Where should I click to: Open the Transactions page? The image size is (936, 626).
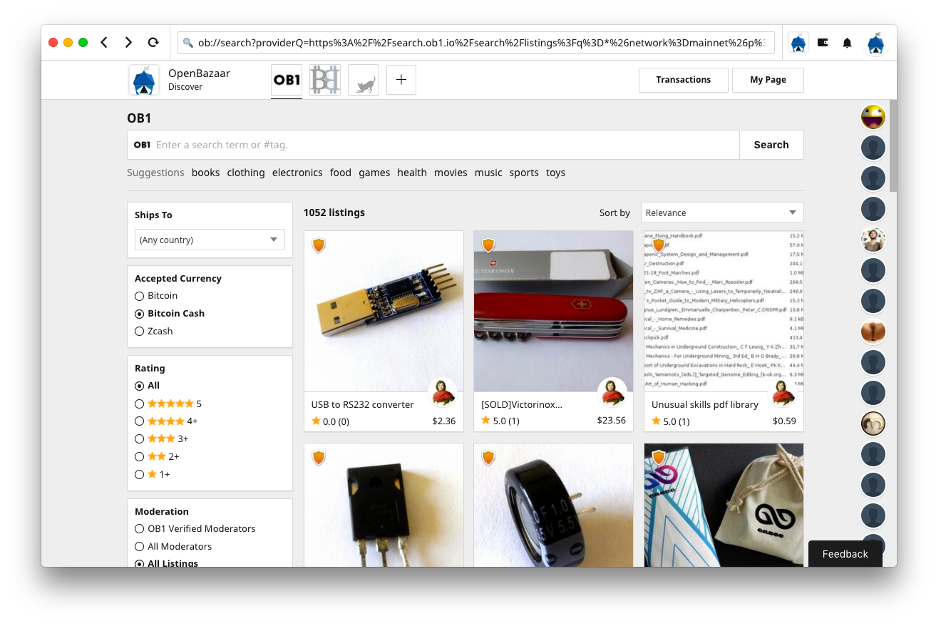pyautogui.click(x=683, y=80)
